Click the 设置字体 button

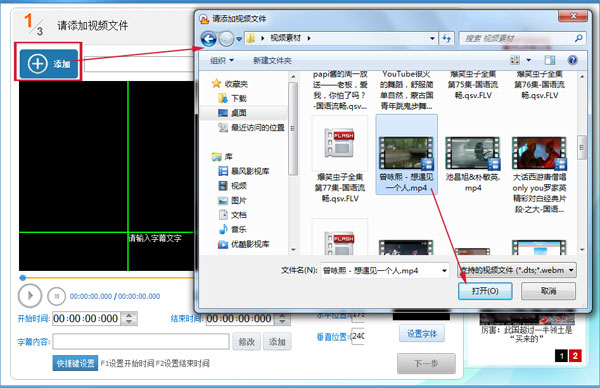(422, 334)
